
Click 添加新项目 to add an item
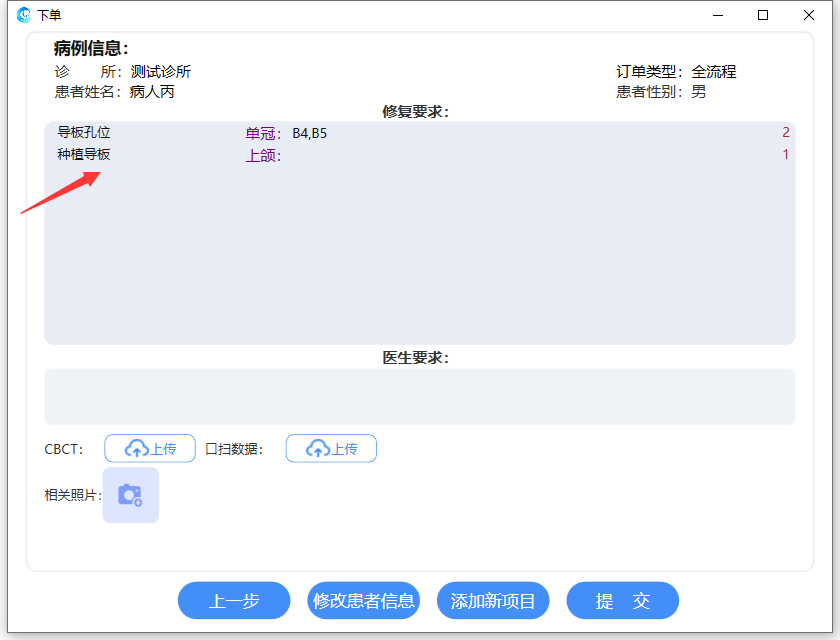pyautogui.click(x=493, y=601)
